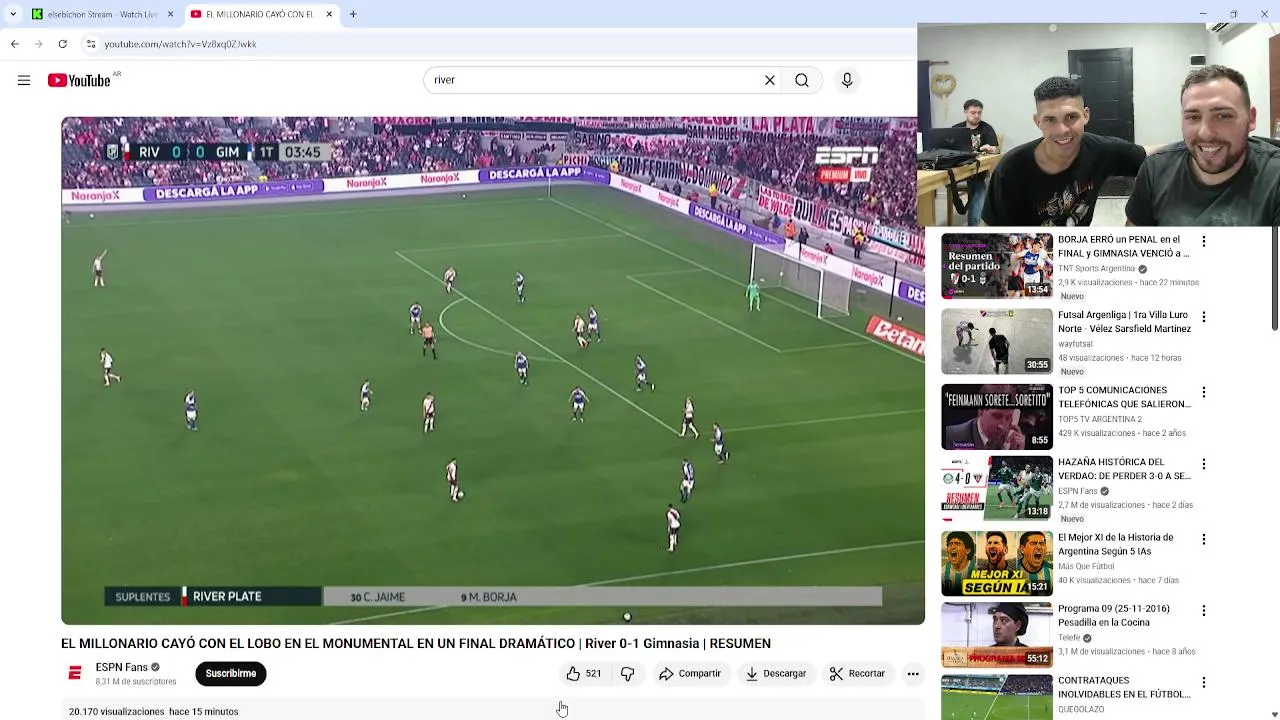1280x720 pixels.
Task: Go back in browser history
Action: [15, 44]
